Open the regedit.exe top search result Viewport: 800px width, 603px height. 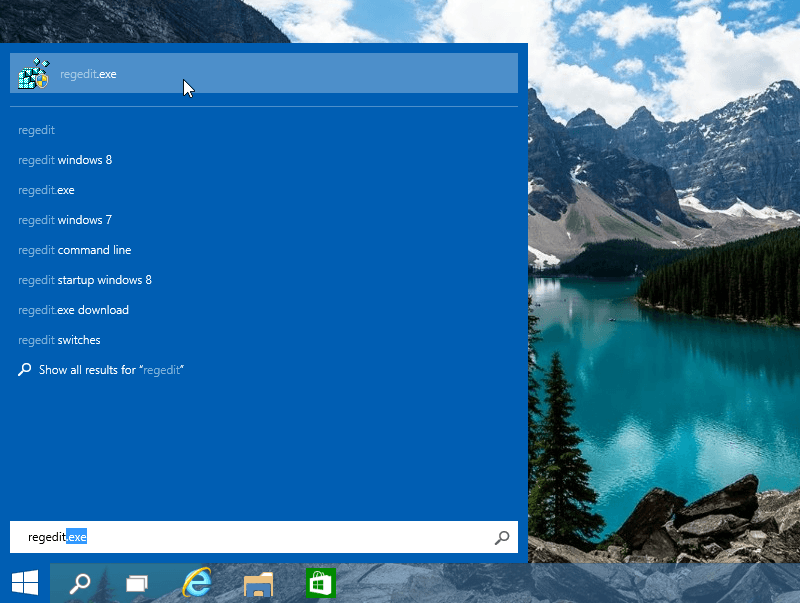[x=264, y=73]
